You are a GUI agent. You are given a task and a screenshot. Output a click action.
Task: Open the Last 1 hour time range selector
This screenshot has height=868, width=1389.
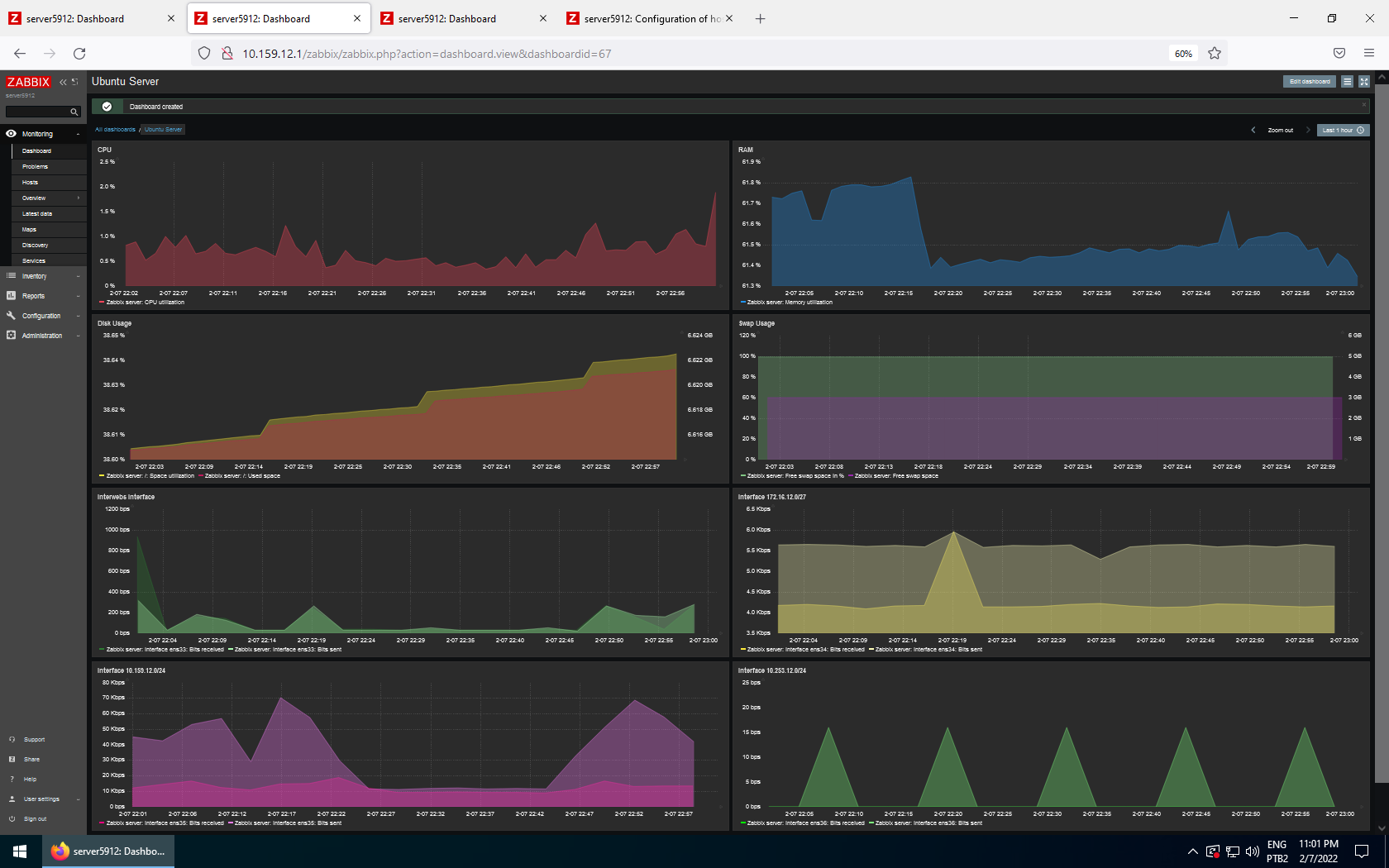click(1335, 130)
